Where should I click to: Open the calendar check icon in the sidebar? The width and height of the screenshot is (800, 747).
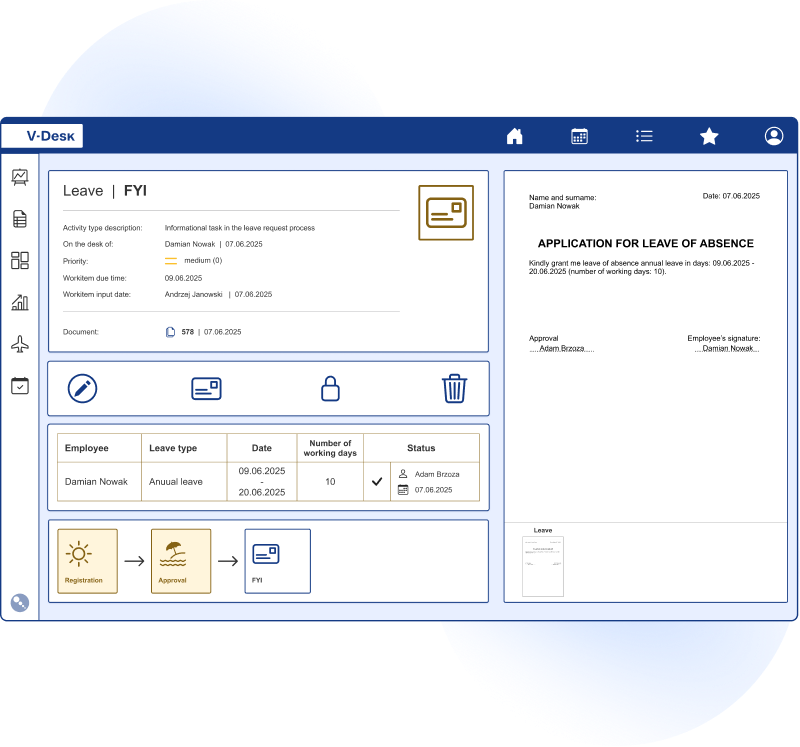click(x=20, y=386)
